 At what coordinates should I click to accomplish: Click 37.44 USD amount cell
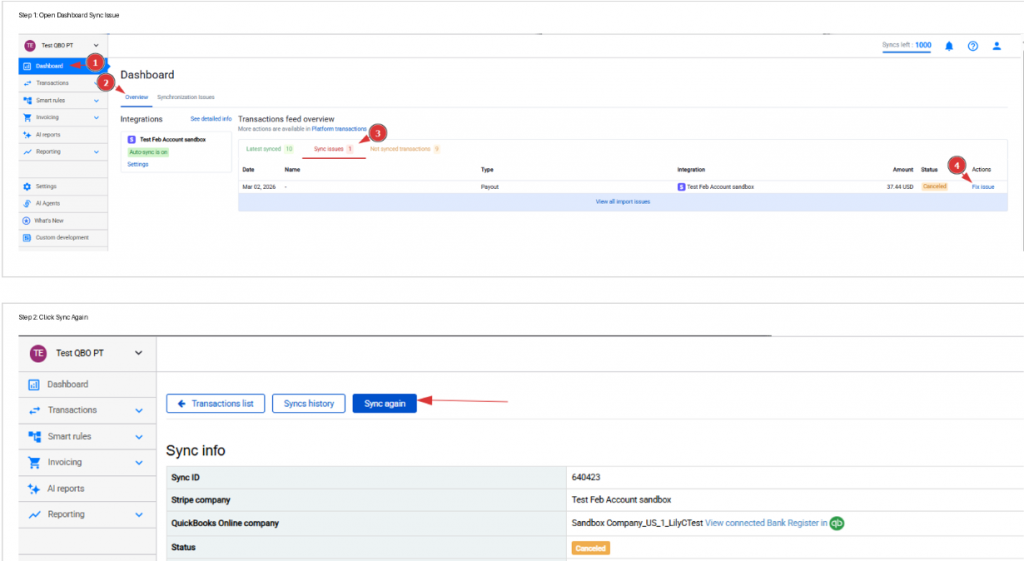pos(900,187)
